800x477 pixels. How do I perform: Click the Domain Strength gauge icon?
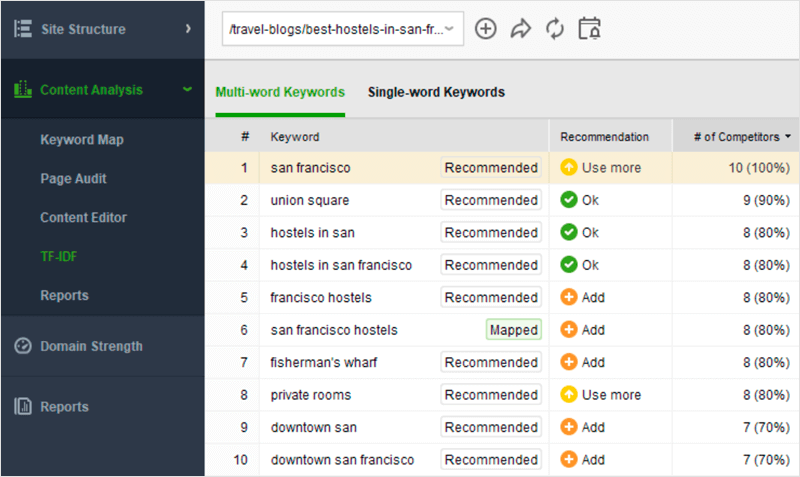click(x=22, y=346)
